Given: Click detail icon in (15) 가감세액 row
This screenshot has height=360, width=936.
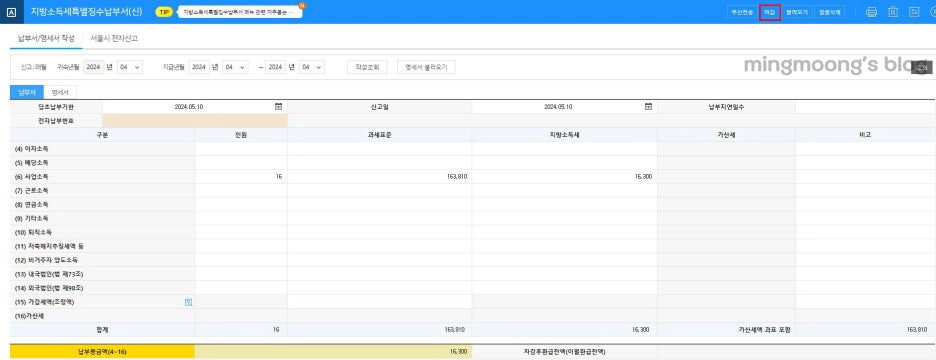Looking at the screenshot, I should tap(189, 302).
